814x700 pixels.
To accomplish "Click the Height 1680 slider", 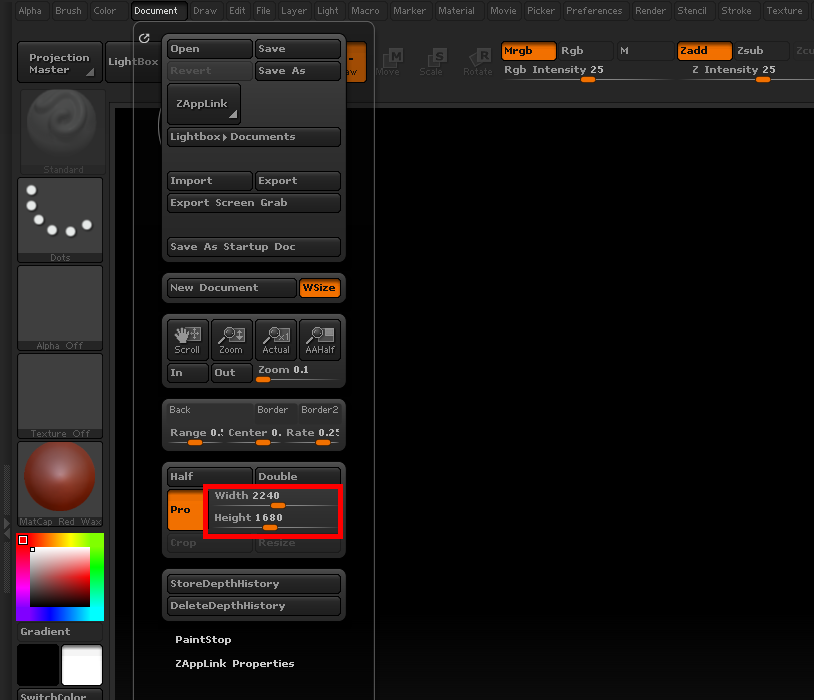I will point(276,521).
